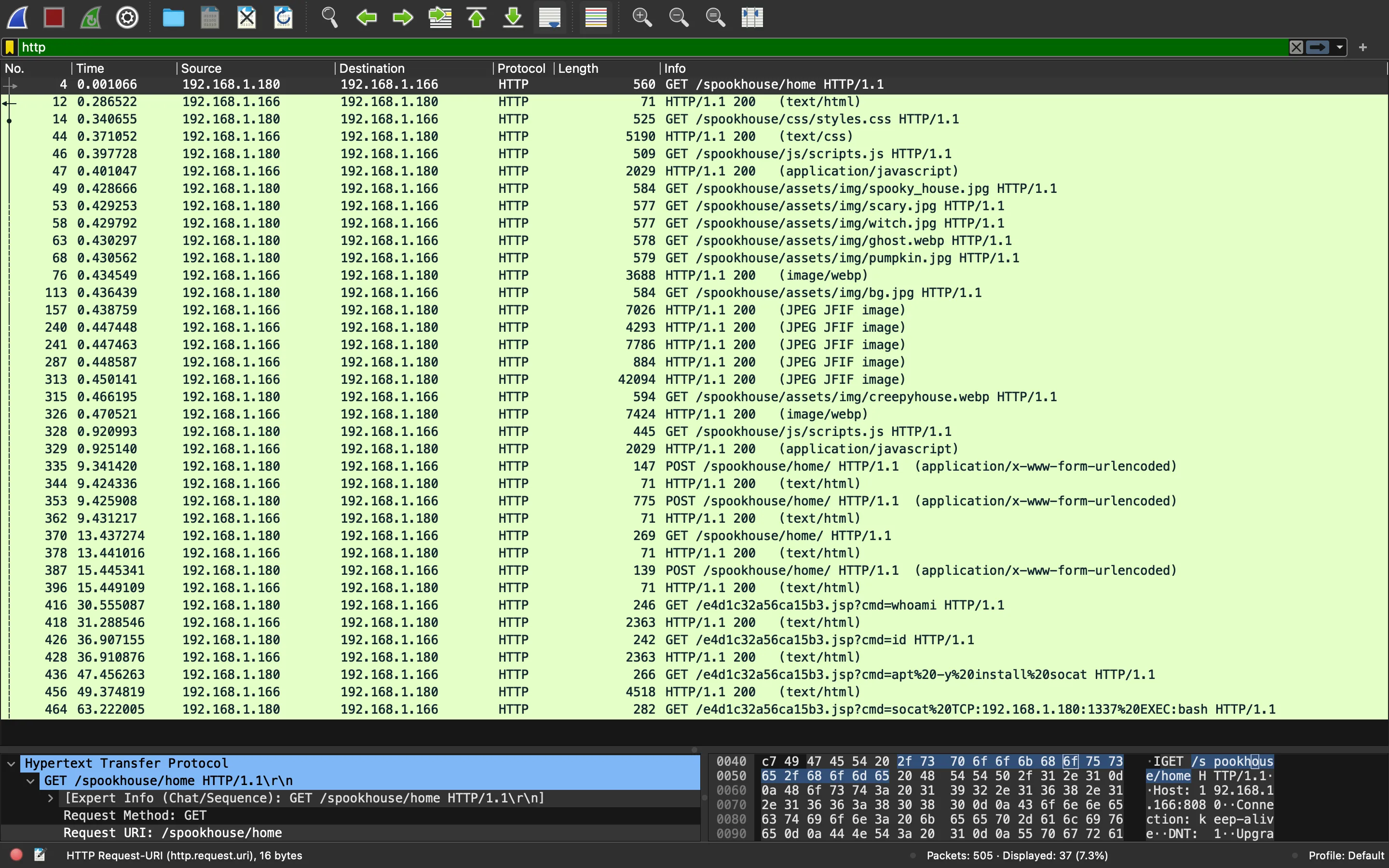
Task: Select packet 49 spooky_house.jpg request
Action: click(x=694, y=188)
